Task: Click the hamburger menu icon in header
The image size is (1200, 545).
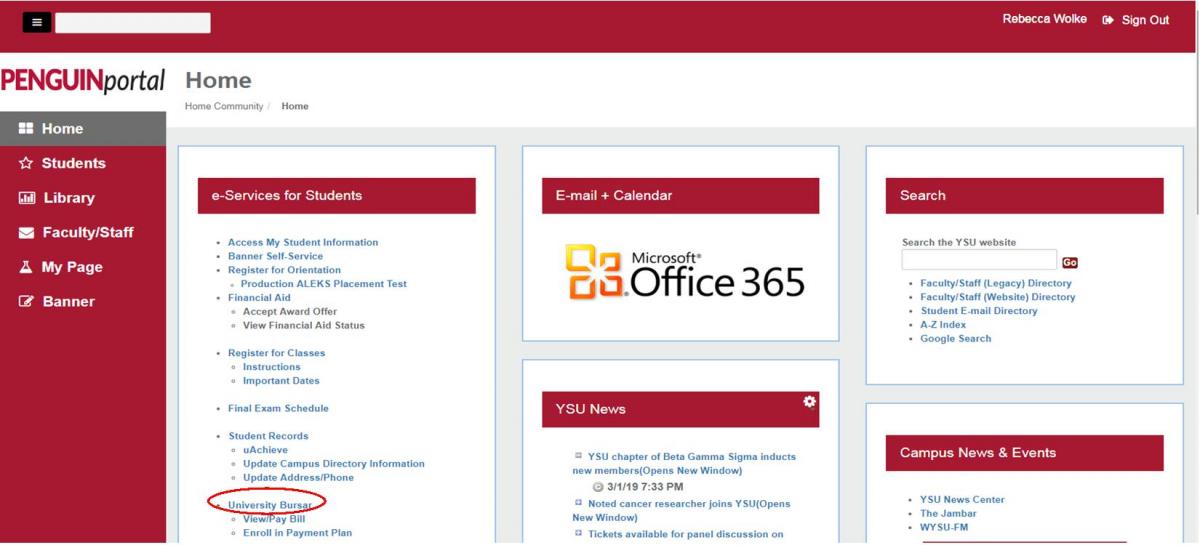Action: point(36,23)
